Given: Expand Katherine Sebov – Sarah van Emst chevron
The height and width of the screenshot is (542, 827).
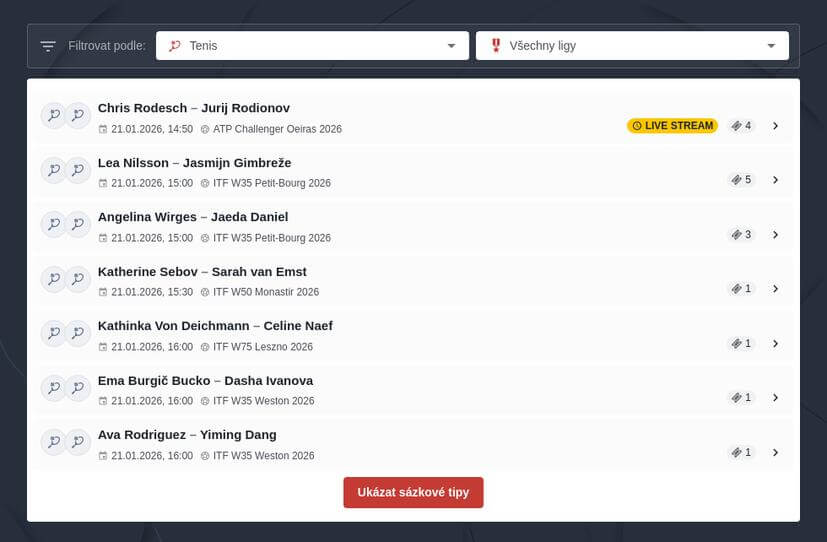Looking at the screenshot, I should 775,289.
